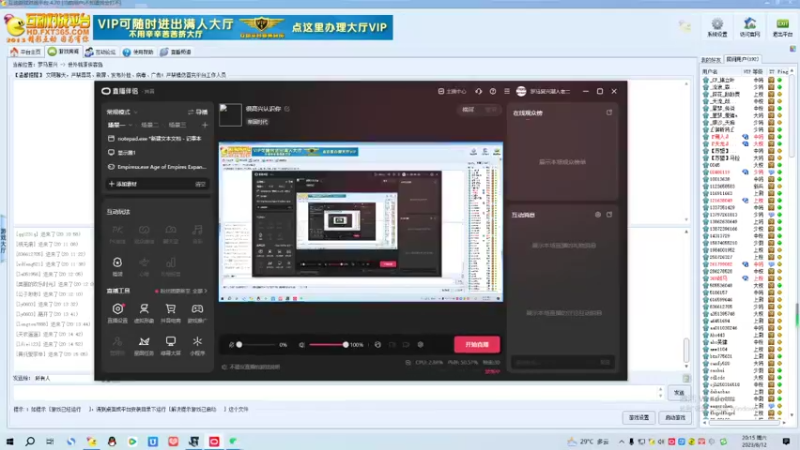Open the lucky bag (福袋) icon
The image size is (800, 450).
tap(117, 266)
